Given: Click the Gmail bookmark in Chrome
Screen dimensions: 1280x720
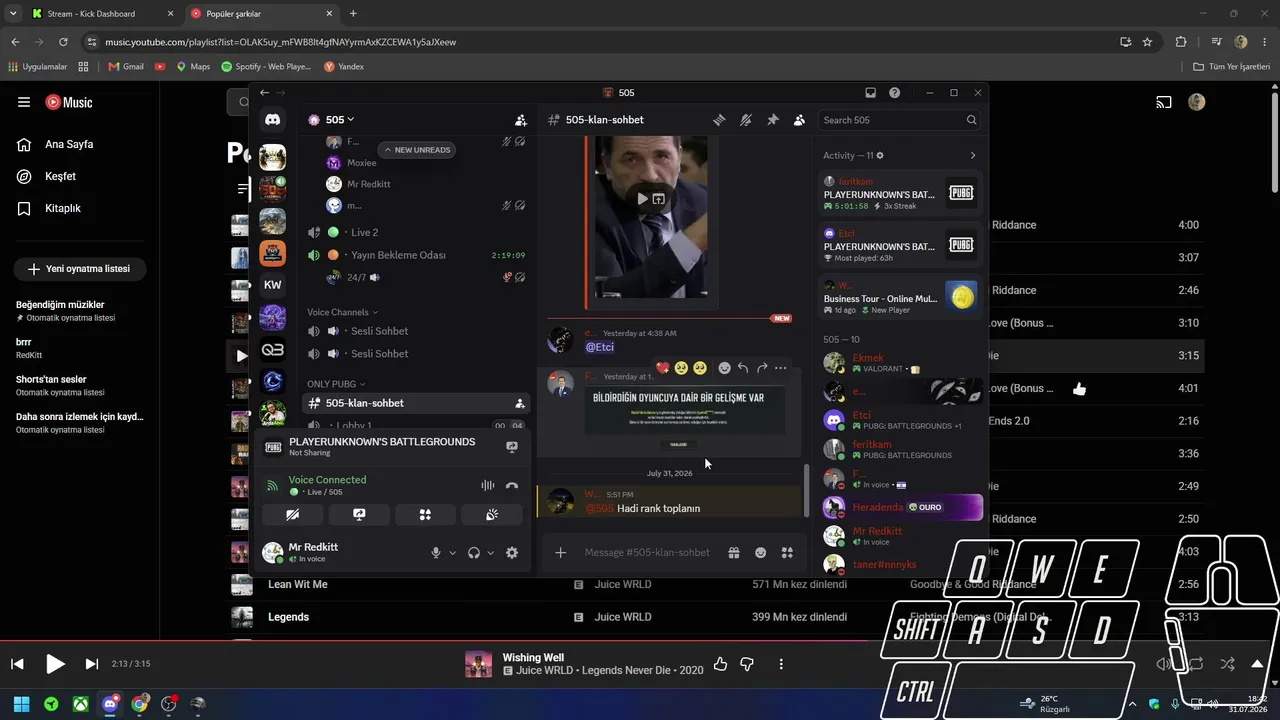Looking at the screenshot, I should pyautogui.click(x=126, y=67).
